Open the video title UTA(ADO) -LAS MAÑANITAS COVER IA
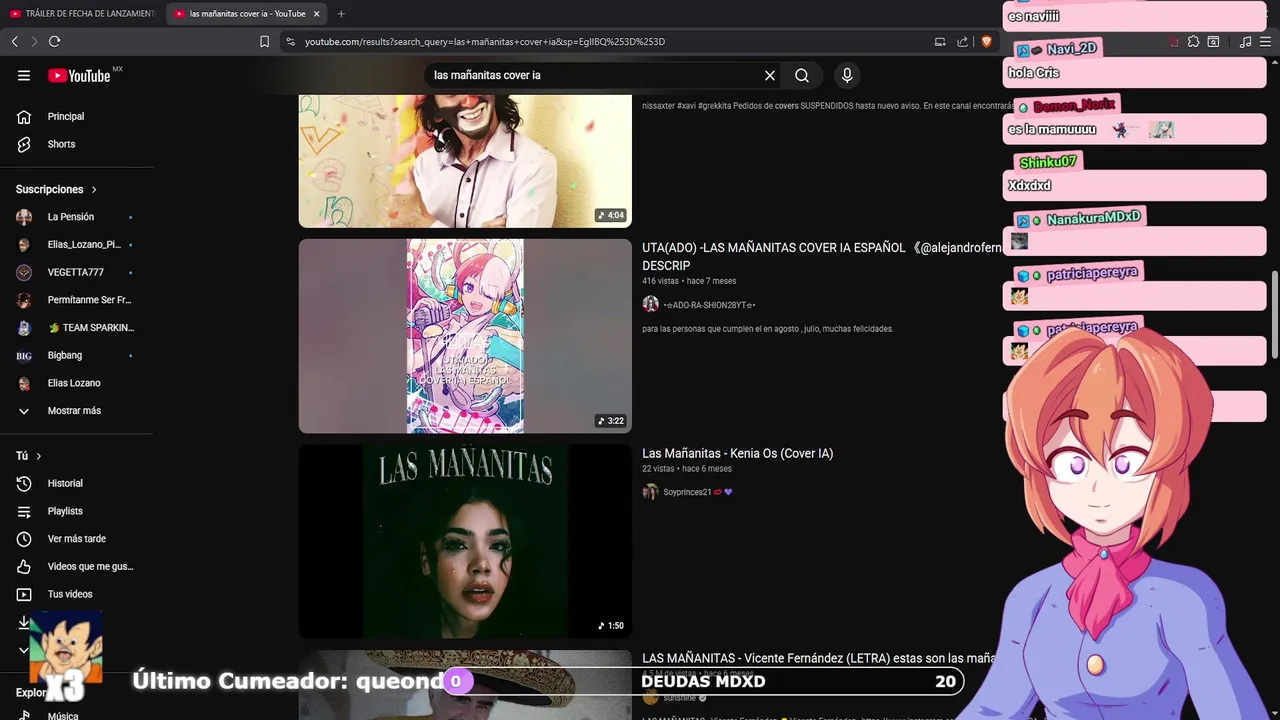This screenshot has height=720, width=1280. pos(821,256)
